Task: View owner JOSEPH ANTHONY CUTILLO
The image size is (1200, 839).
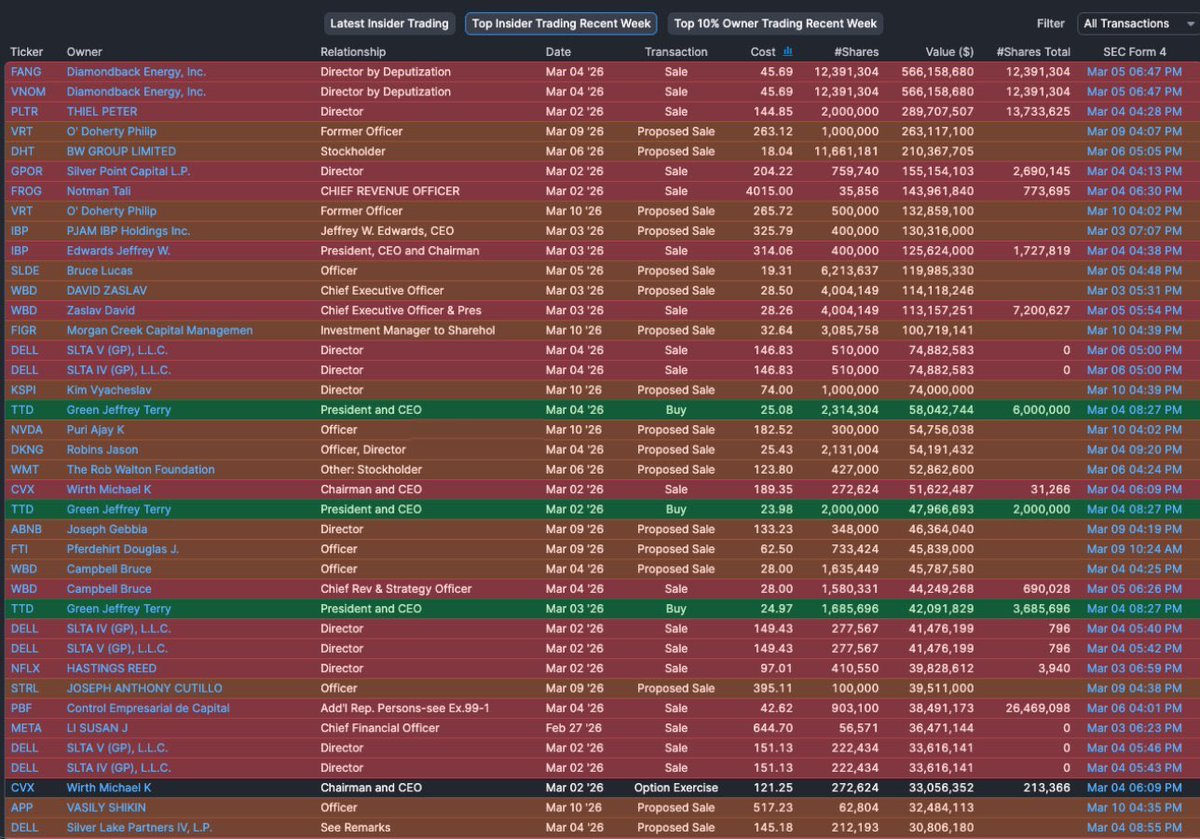Action: (x=145, y=688)
